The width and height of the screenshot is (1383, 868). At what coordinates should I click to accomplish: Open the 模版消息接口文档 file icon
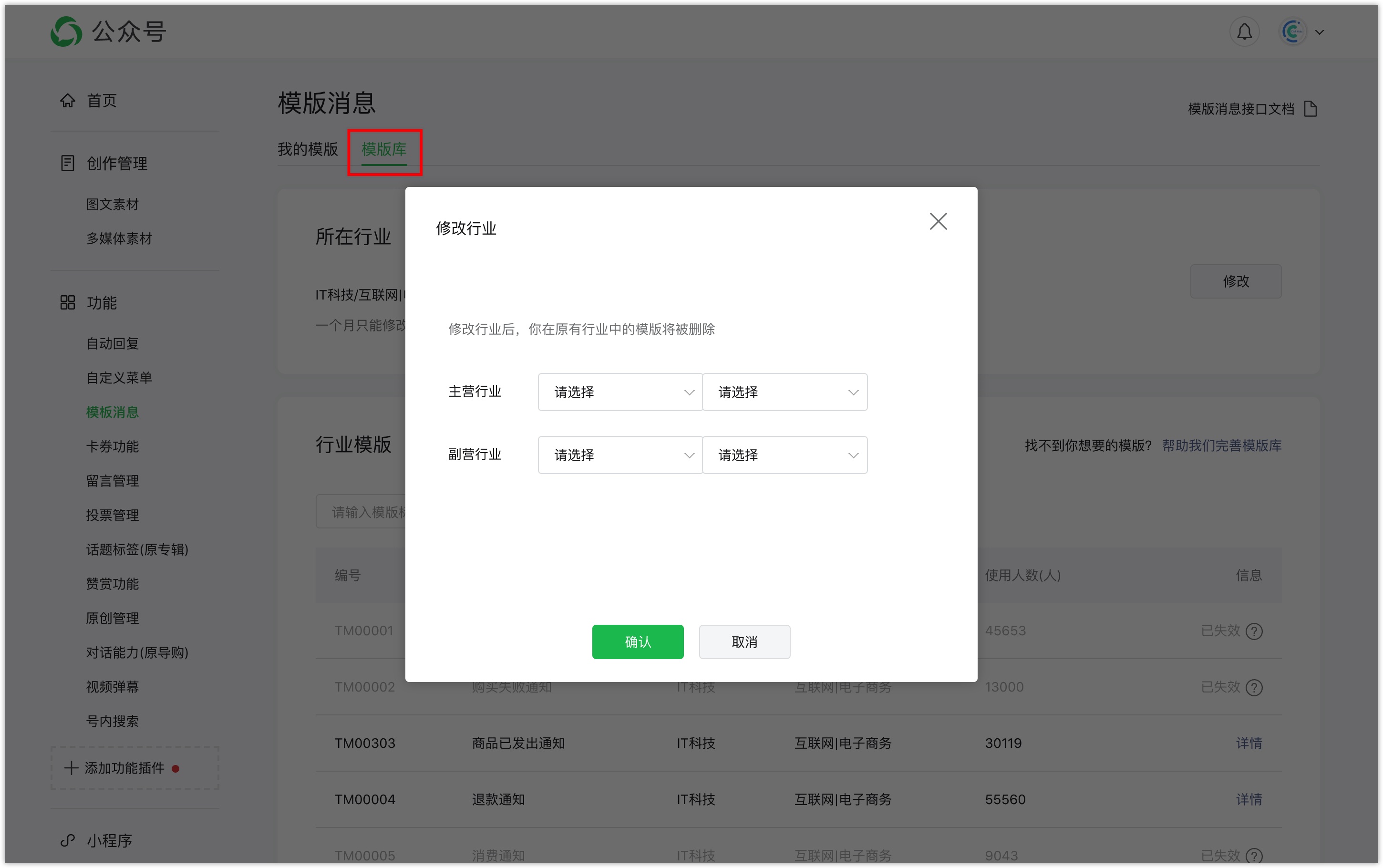pyautogui.click(x=1310, y=109)
